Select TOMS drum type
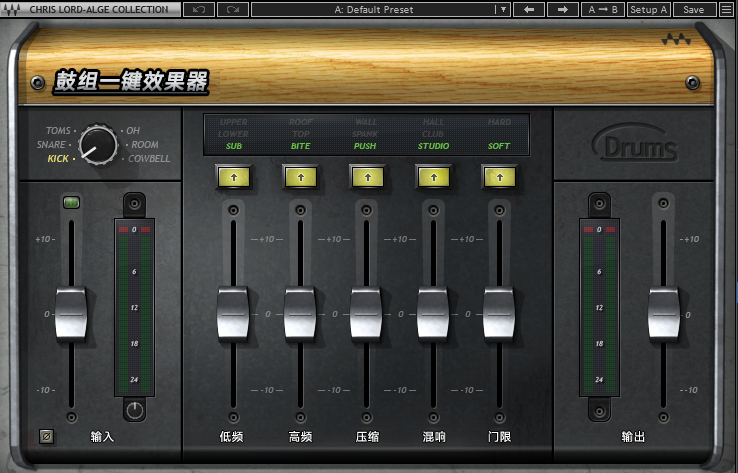738x473 pixels. (58, 130)
